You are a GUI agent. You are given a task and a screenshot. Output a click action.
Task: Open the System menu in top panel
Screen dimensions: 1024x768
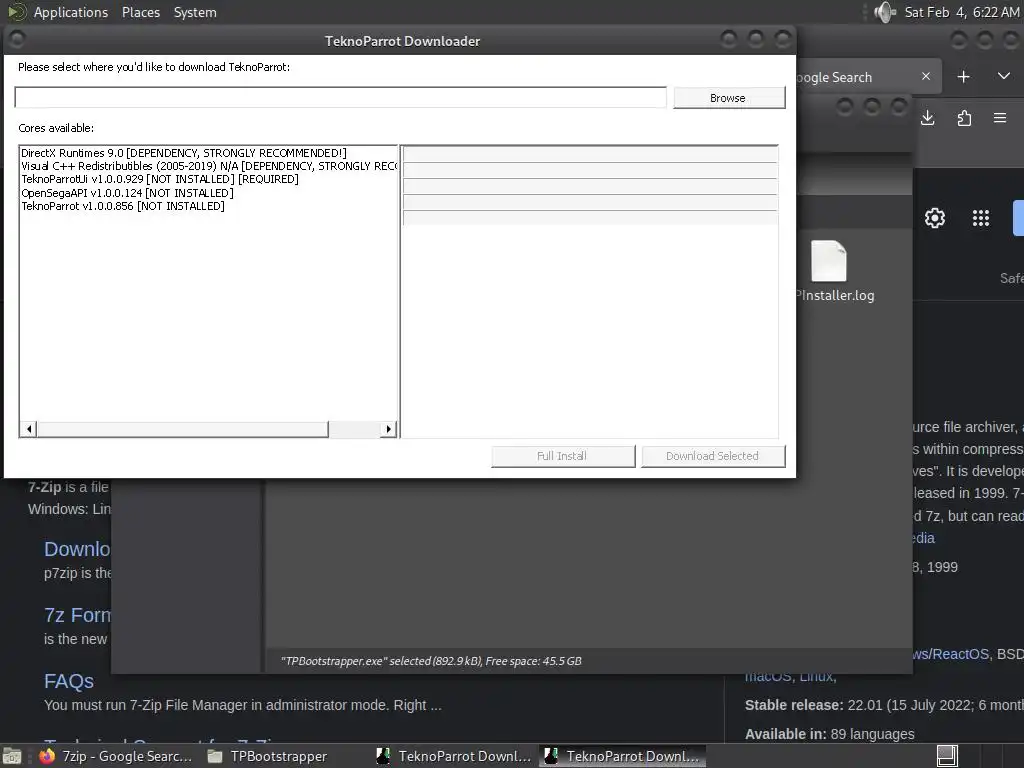(x=195, y=12)
